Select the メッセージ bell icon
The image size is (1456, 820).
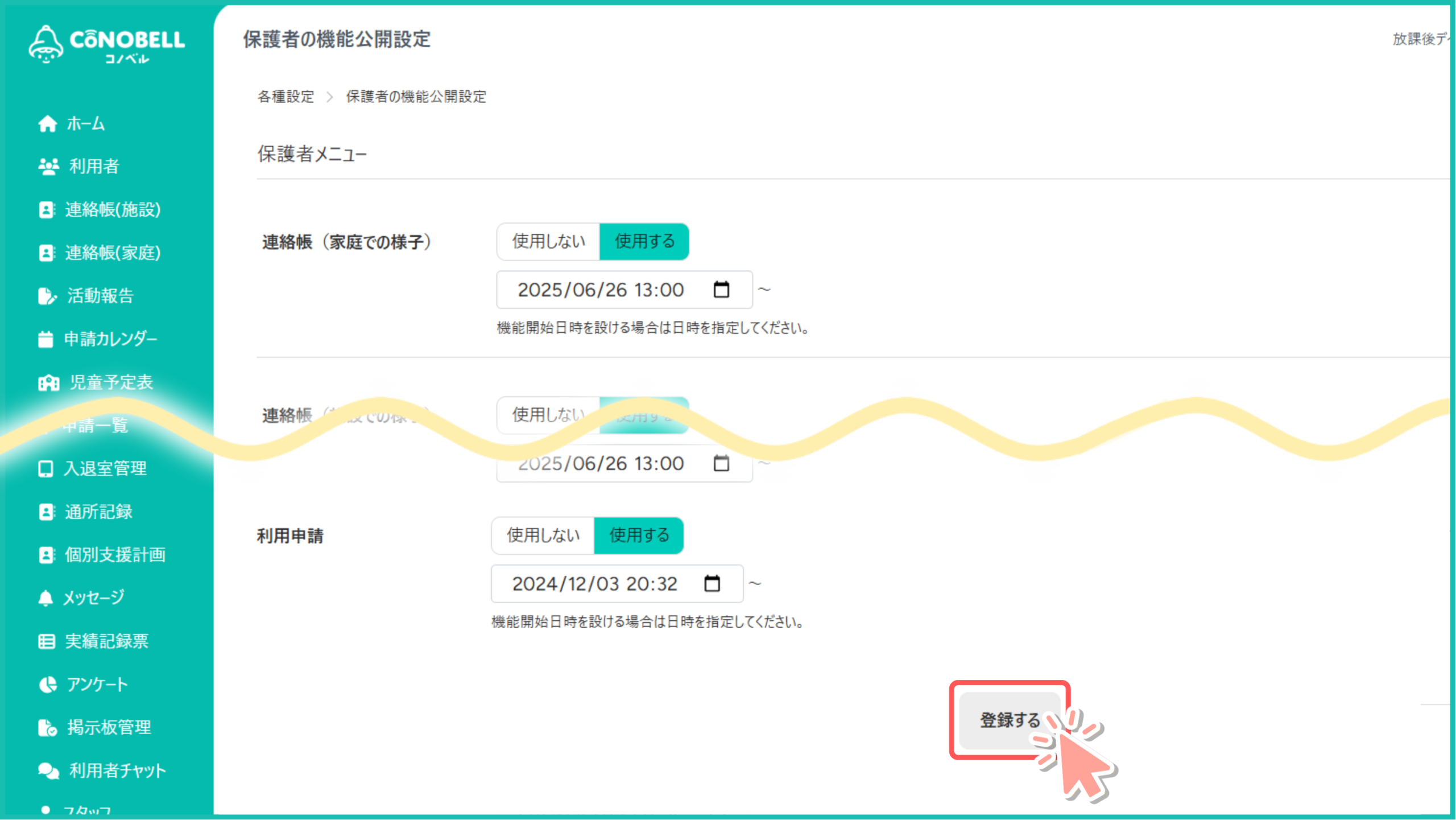coord(45,598)
